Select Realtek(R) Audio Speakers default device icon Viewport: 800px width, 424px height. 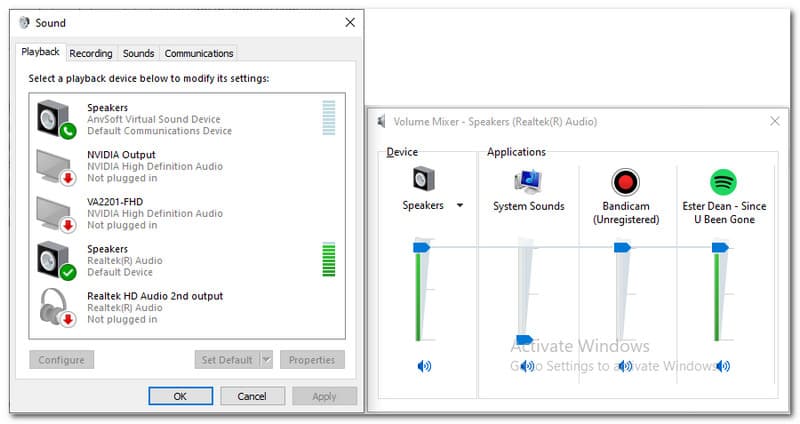pyautogui.click(x=56, y=261)
